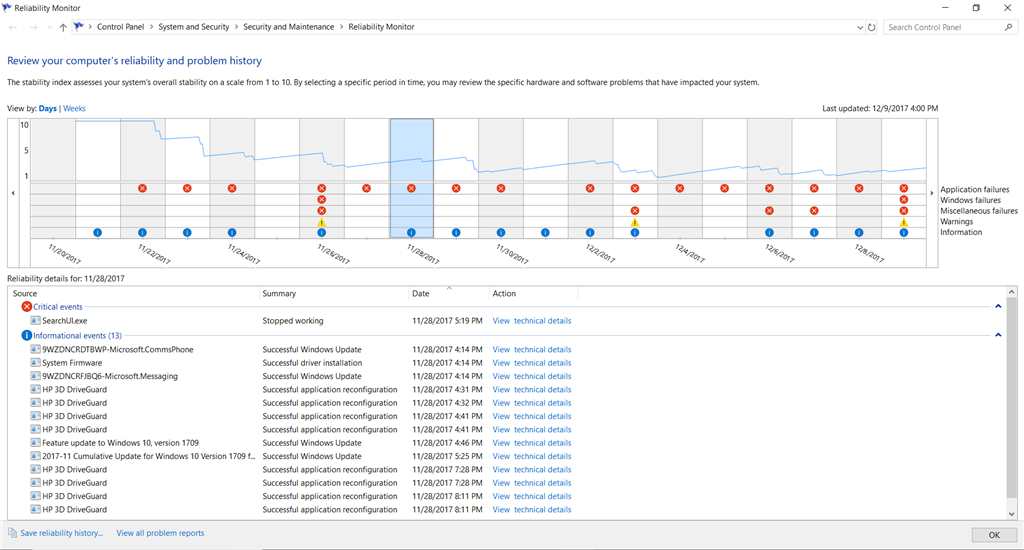Click the red Critical events error icon
The image size is (1024, 550).
click(27, 306)
